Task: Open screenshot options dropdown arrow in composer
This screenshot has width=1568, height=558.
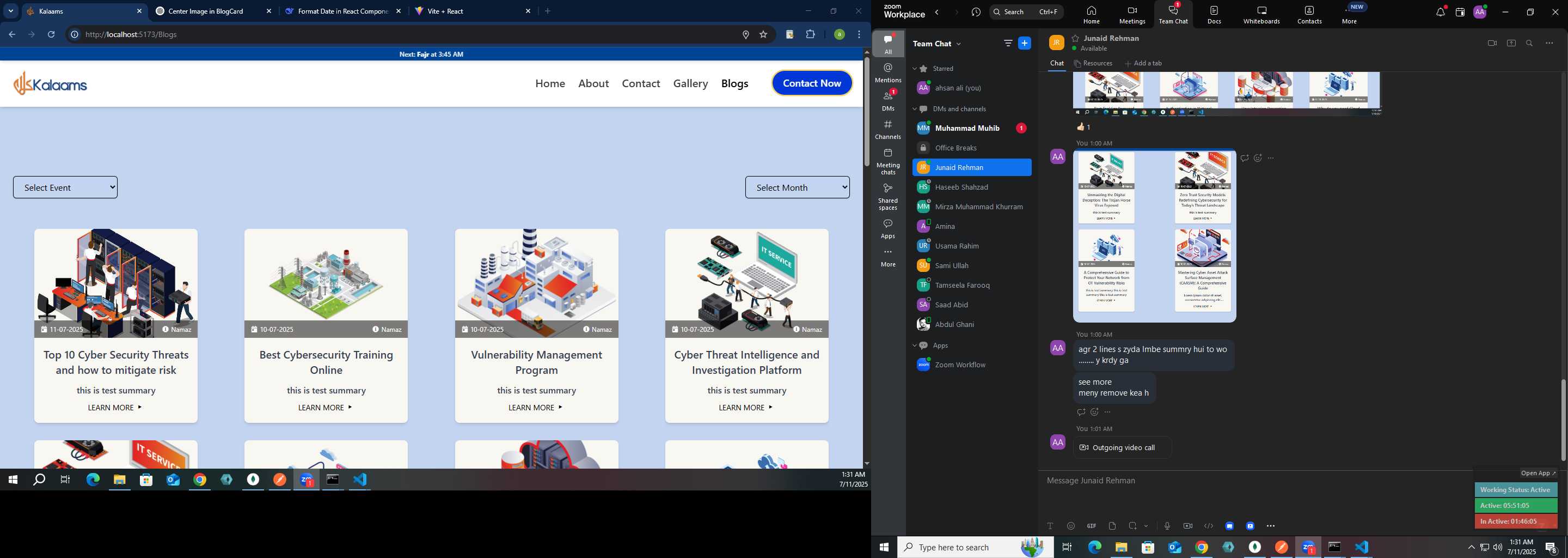Action: pos(1146,526)
